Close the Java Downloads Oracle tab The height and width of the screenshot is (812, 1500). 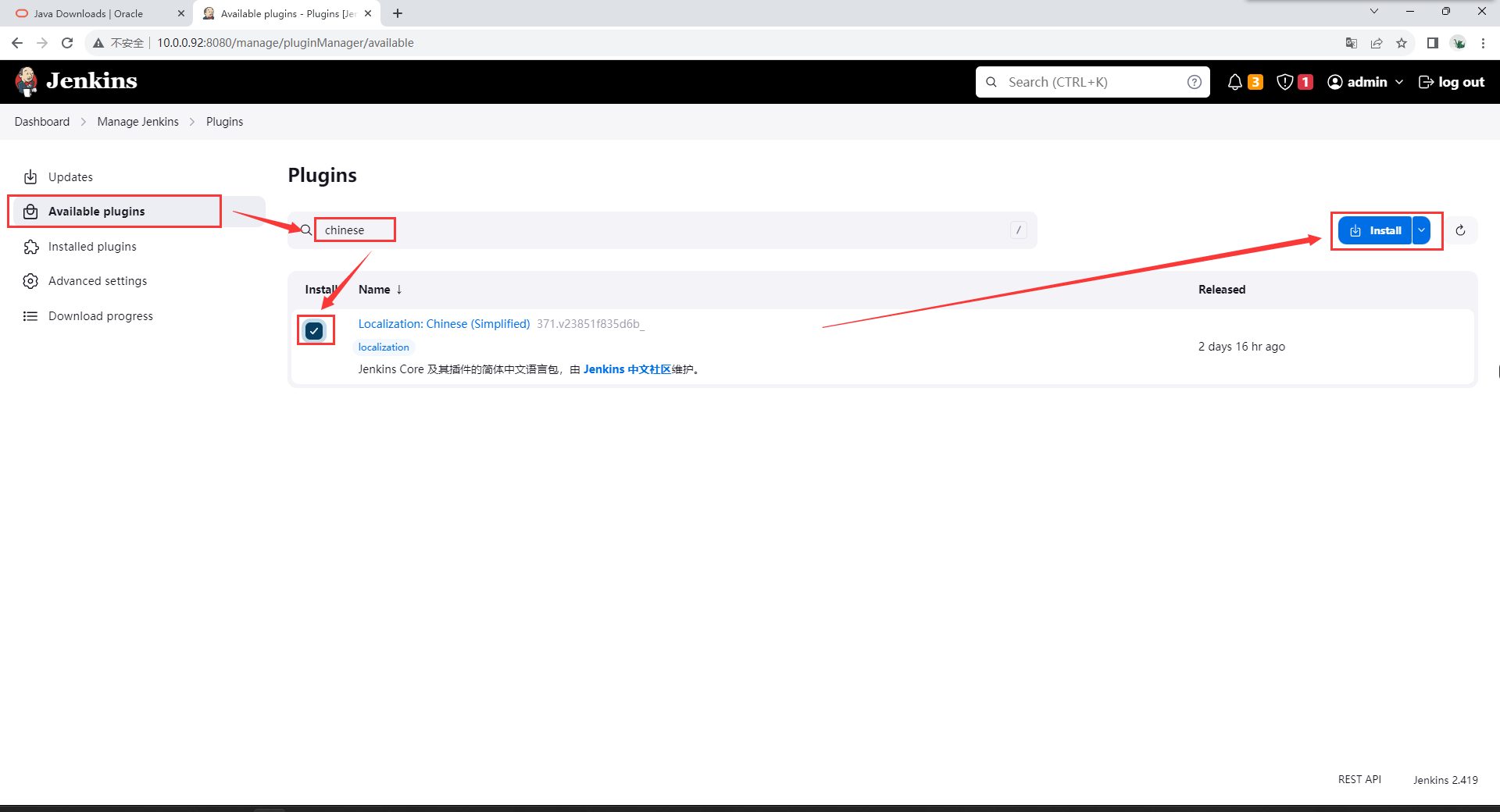click(181, 13)
